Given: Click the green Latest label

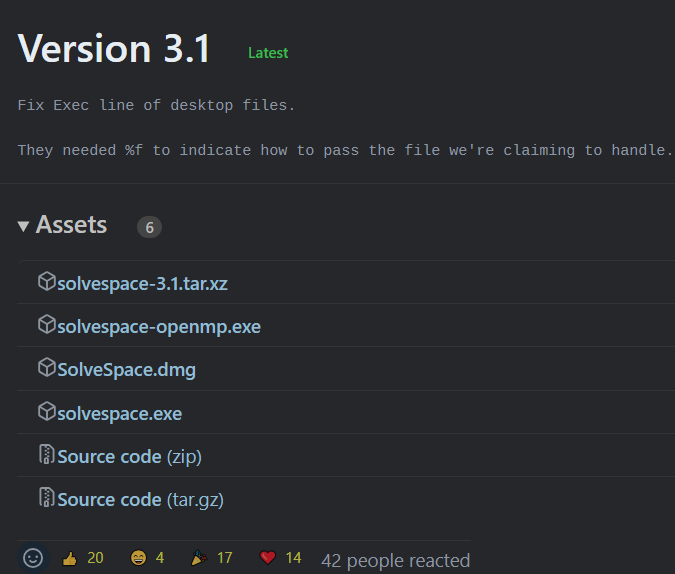Looking at the screenshot, I should (268, 53).
